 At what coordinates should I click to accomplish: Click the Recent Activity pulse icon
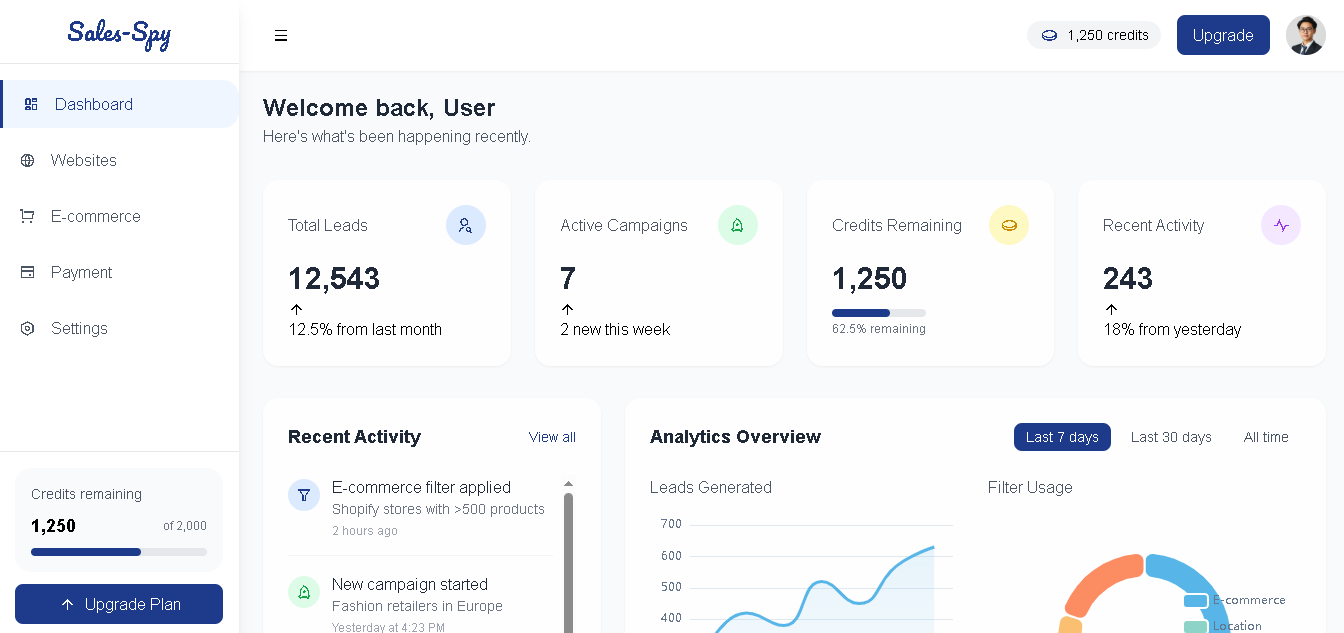[1281, 225]
